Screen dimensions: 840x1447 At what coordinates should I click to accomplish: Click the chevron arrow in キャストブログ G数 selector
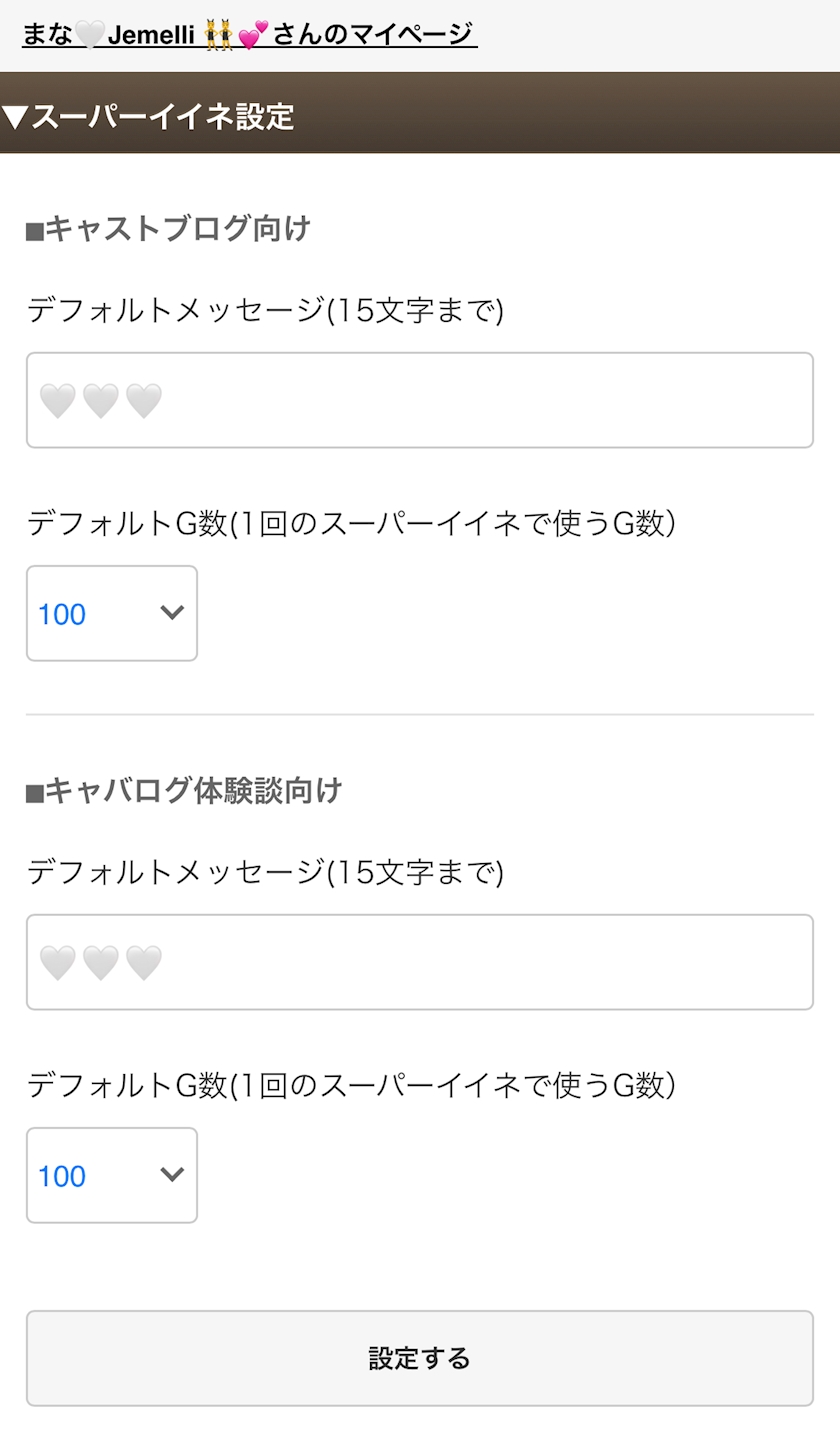[172, 612]
